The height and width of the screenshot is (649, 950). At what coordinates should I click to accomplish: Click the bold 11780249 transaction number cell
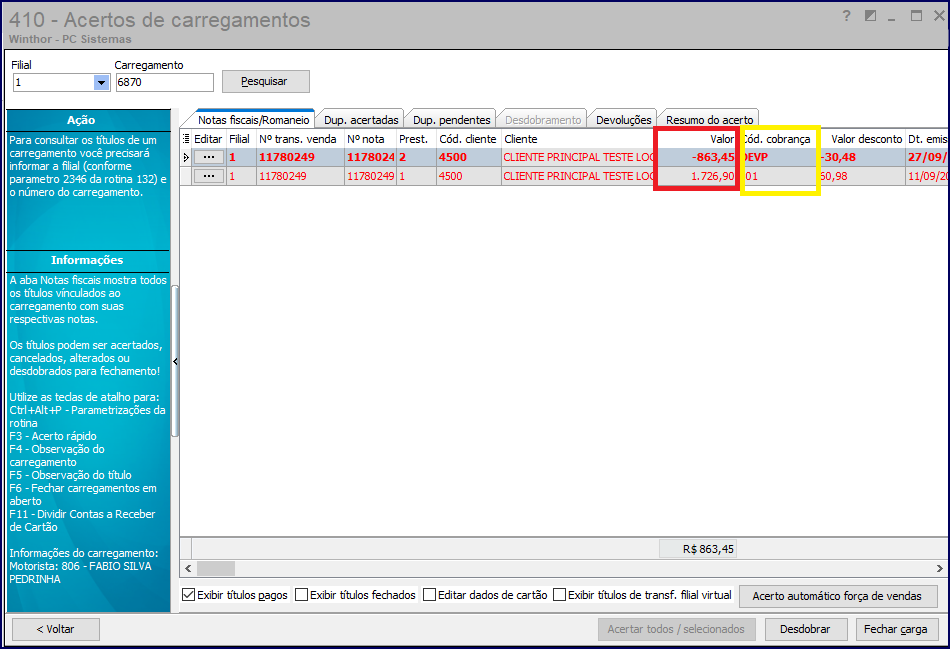[x=300, y=157]
